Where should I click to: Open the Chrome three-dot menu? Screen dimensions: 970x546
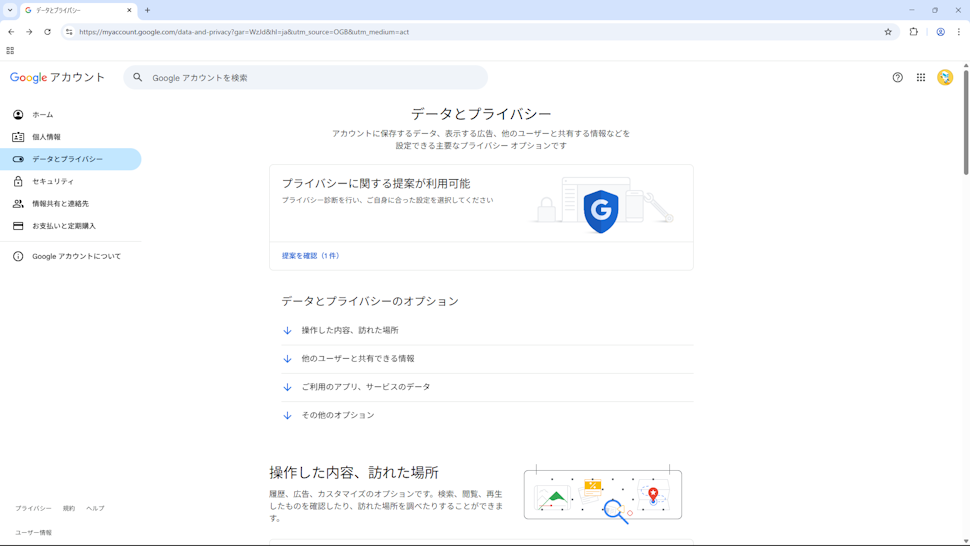[x=959, y=32]
